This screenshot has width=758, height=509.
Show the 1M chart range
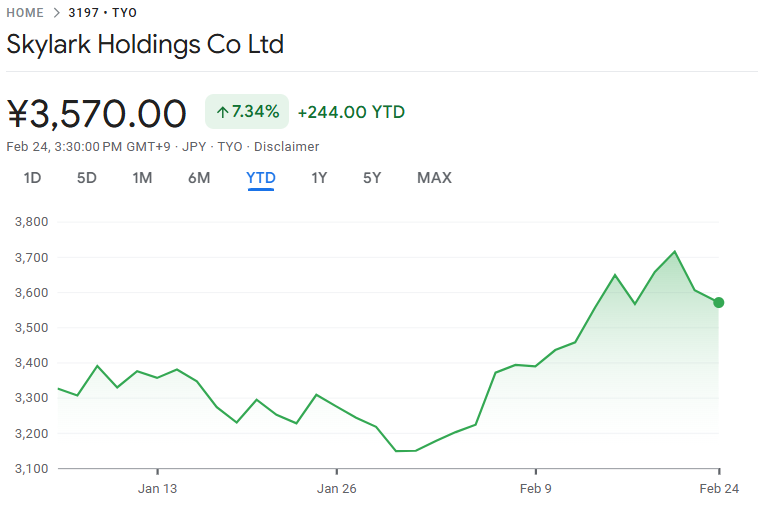click(142, 178)
